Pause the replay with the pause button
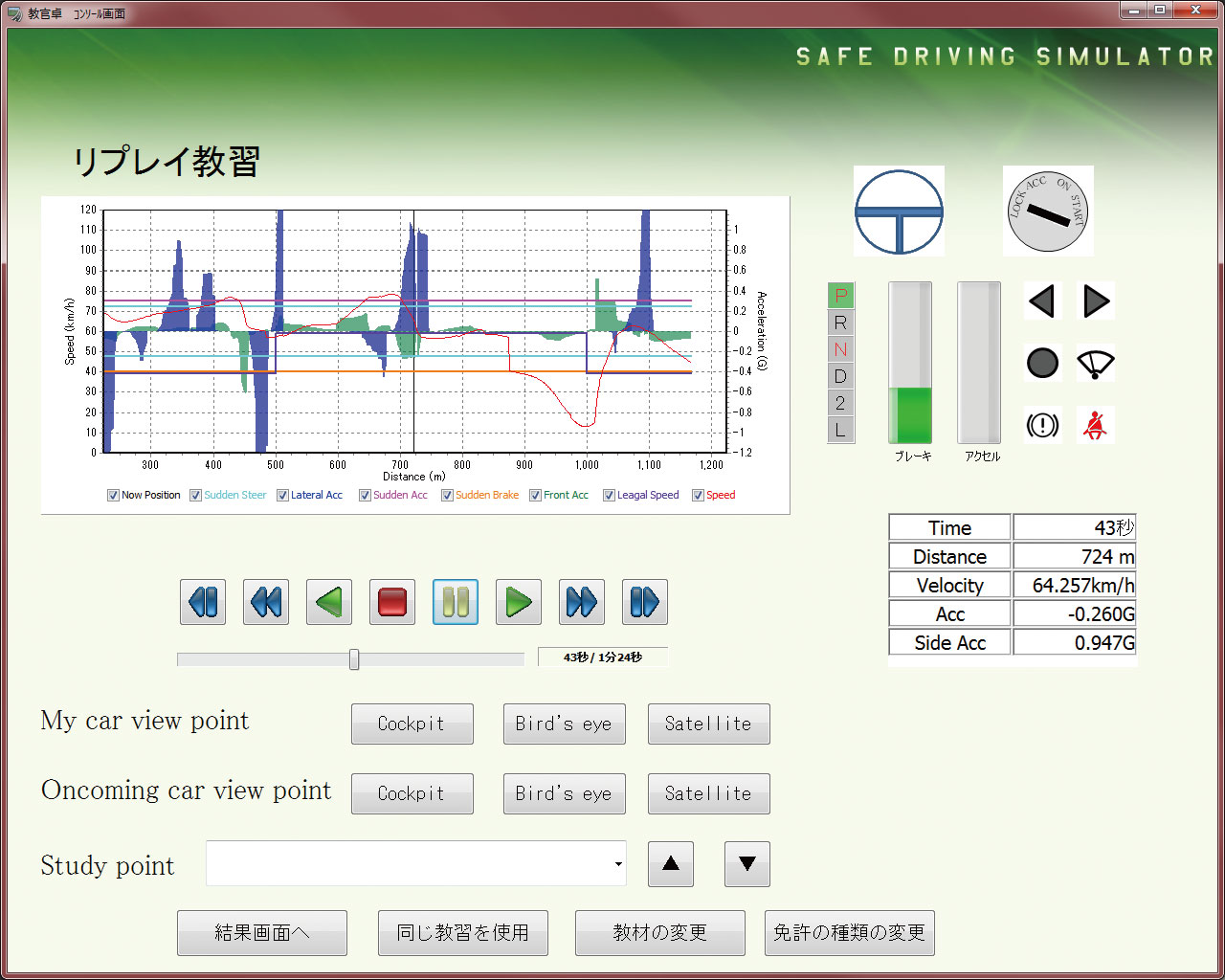1225x980 pixels. pos(456,602)
